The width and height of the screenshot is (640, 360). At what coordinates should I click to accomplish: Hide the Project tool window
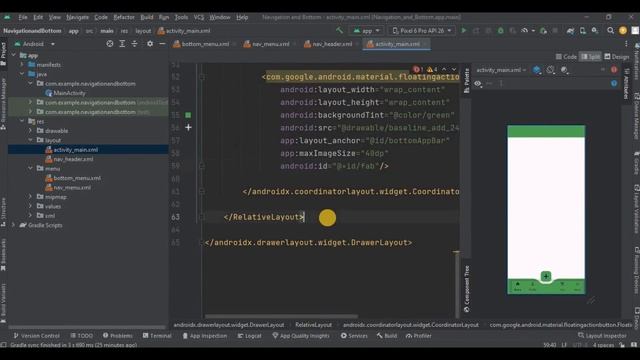coord(162,44)
